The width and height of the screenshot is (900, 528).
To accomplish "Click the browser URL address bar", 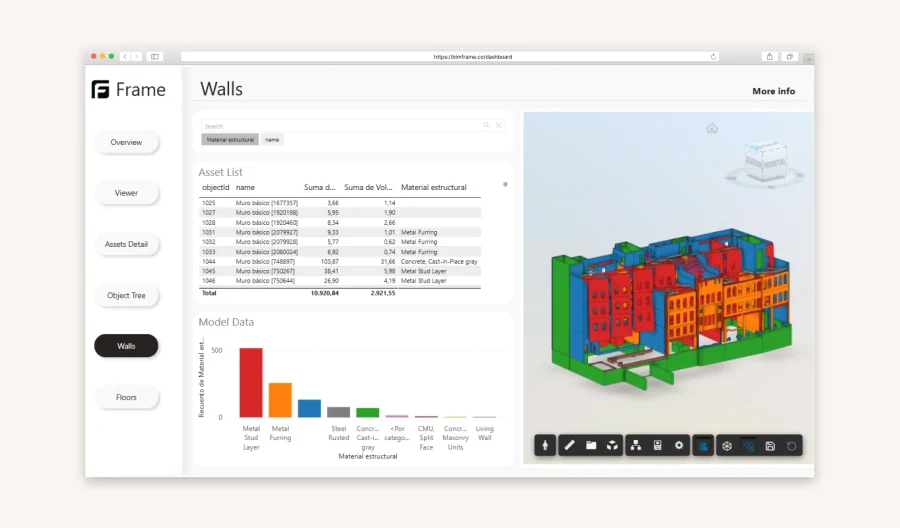I will tap(449, 57).
